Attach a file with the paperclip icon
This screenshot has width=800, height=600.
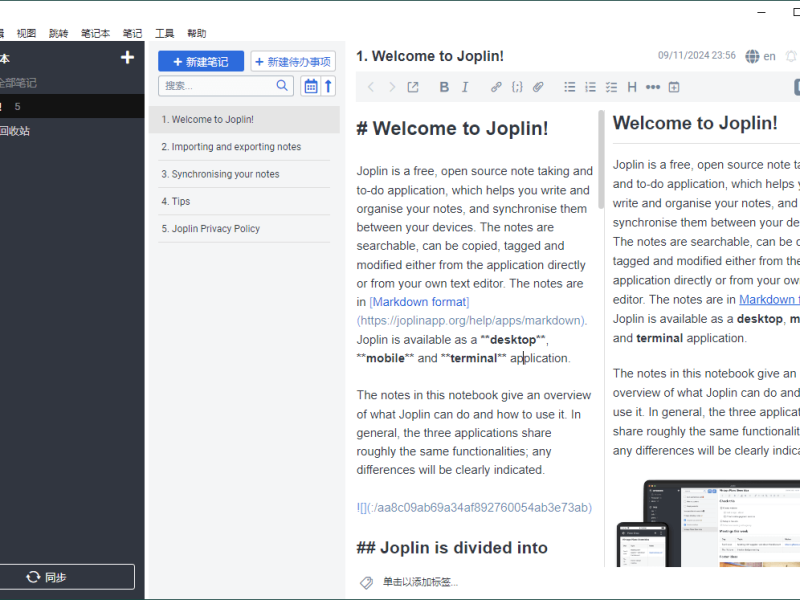538,87
